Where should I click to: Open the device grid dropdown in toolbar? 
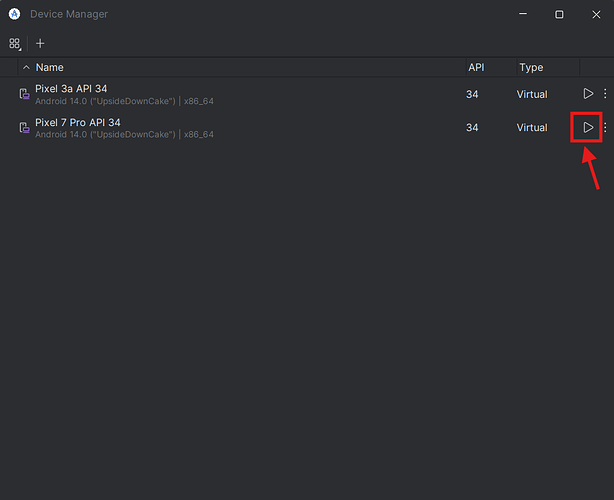tap(15, 44)
